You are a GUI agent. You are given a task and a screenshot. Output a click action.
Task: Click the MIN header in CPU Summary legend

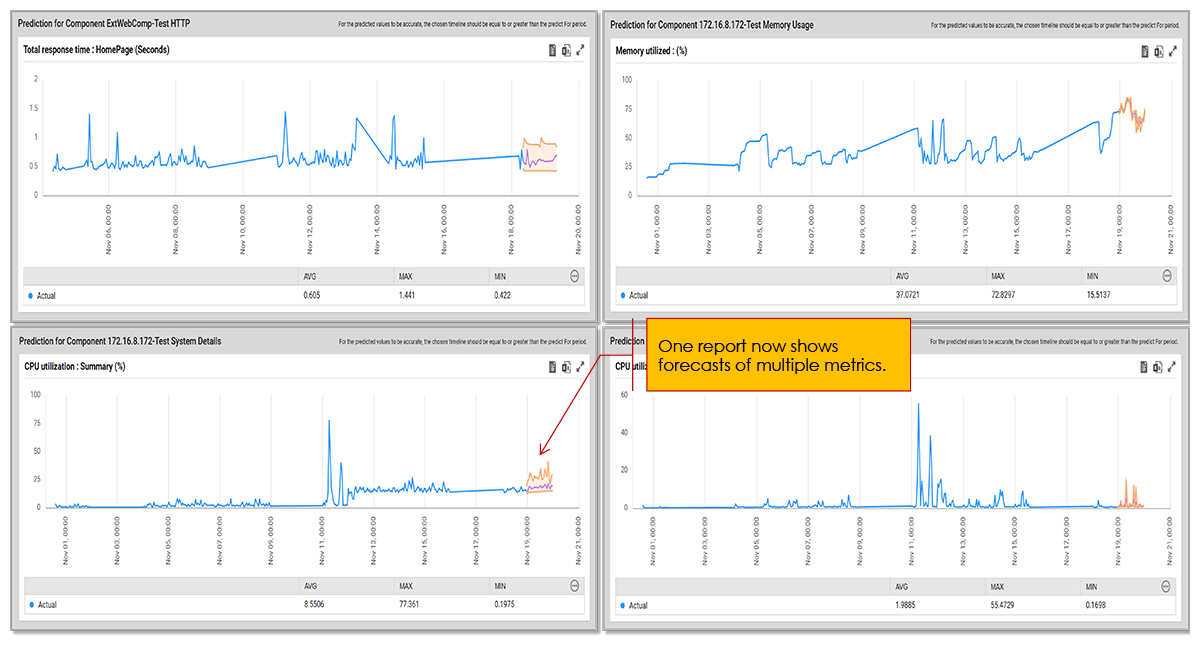pyautogui.click(x=500, y=586)
